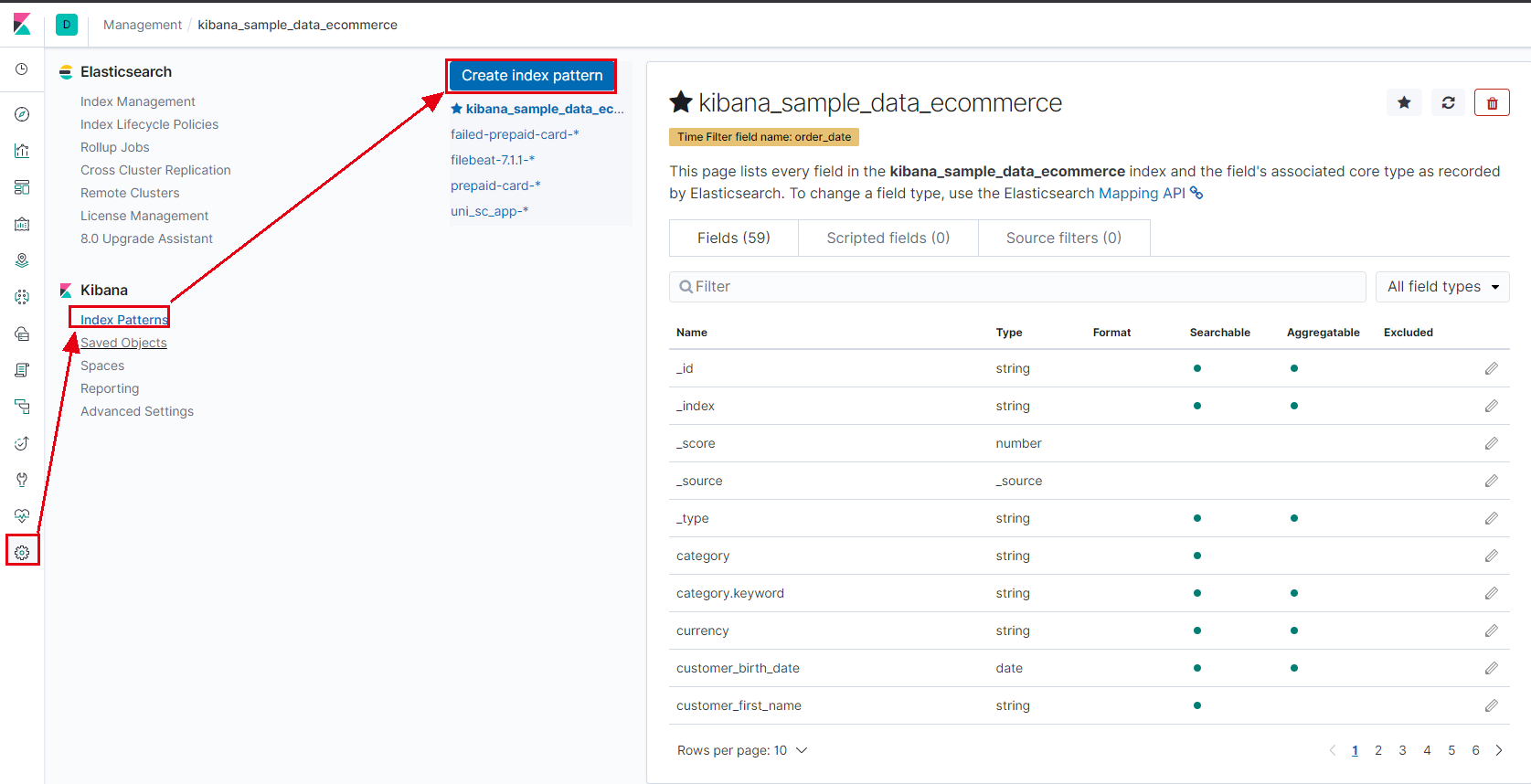Image resolution: width=1531 pixels, height=784 pixels.
Task: Edit the _index field pencil
Action: 1492,406
